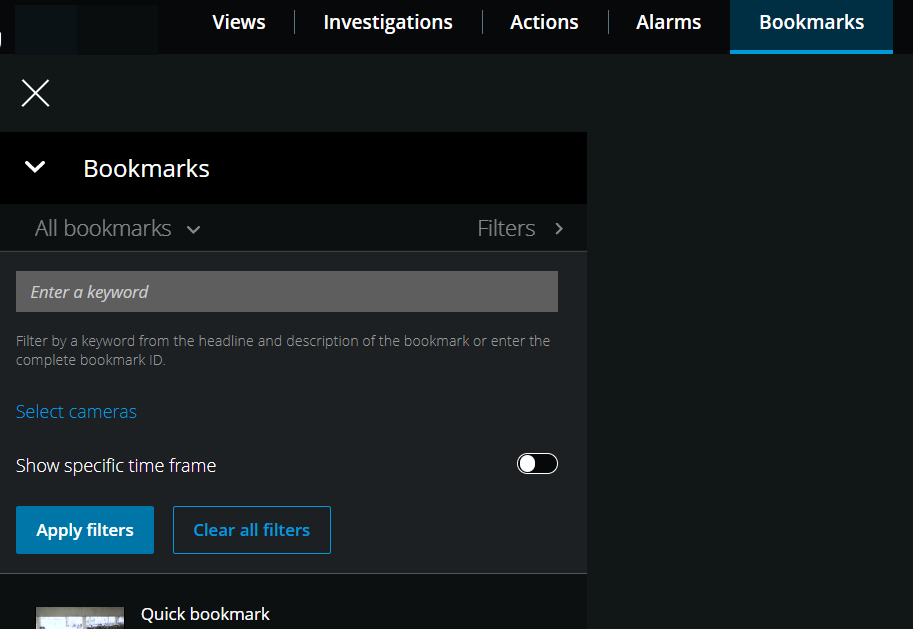Click the active Bookmarks tab
The width and height of the screenshot is (913, 629).
[x=811, y=22]
